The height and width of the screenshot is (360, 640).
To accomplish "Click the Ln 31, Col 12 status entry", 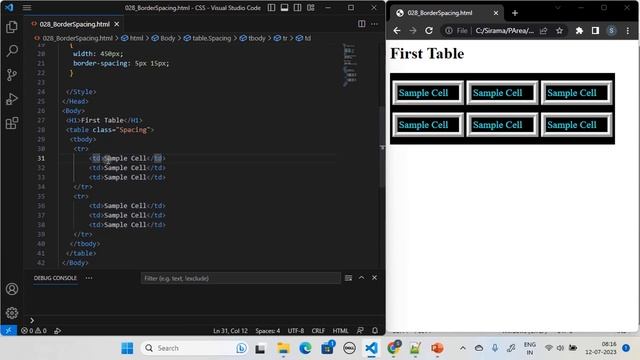I will (230, 331).
